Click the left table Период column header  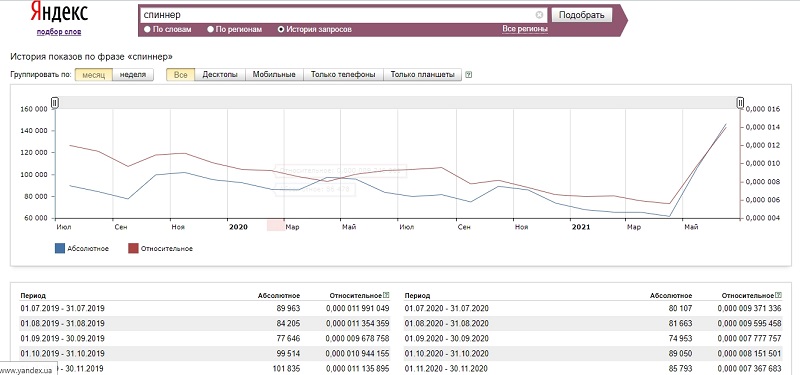33,295
